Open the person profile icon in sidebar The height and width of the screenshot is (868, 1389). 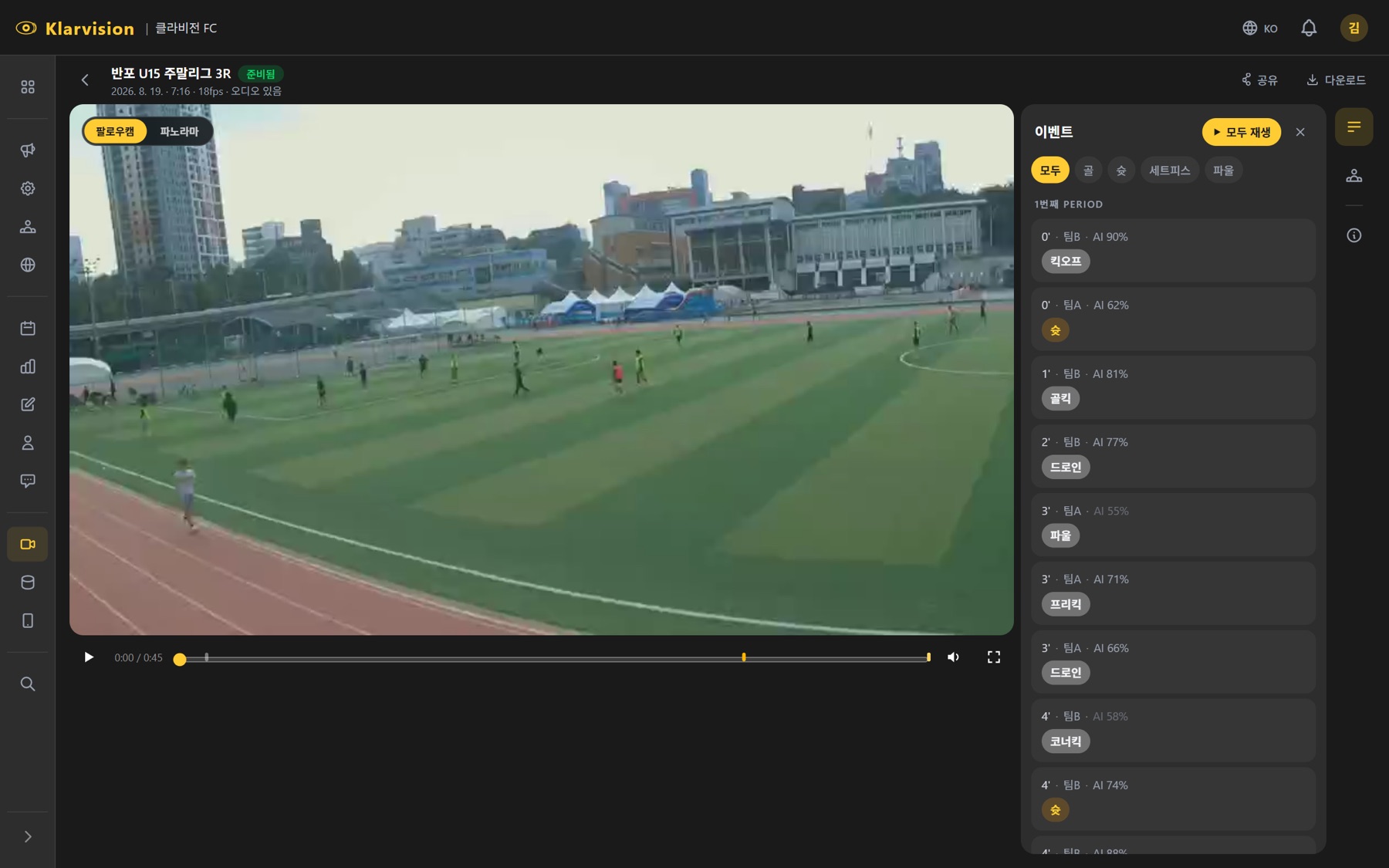tap(28, 443)
